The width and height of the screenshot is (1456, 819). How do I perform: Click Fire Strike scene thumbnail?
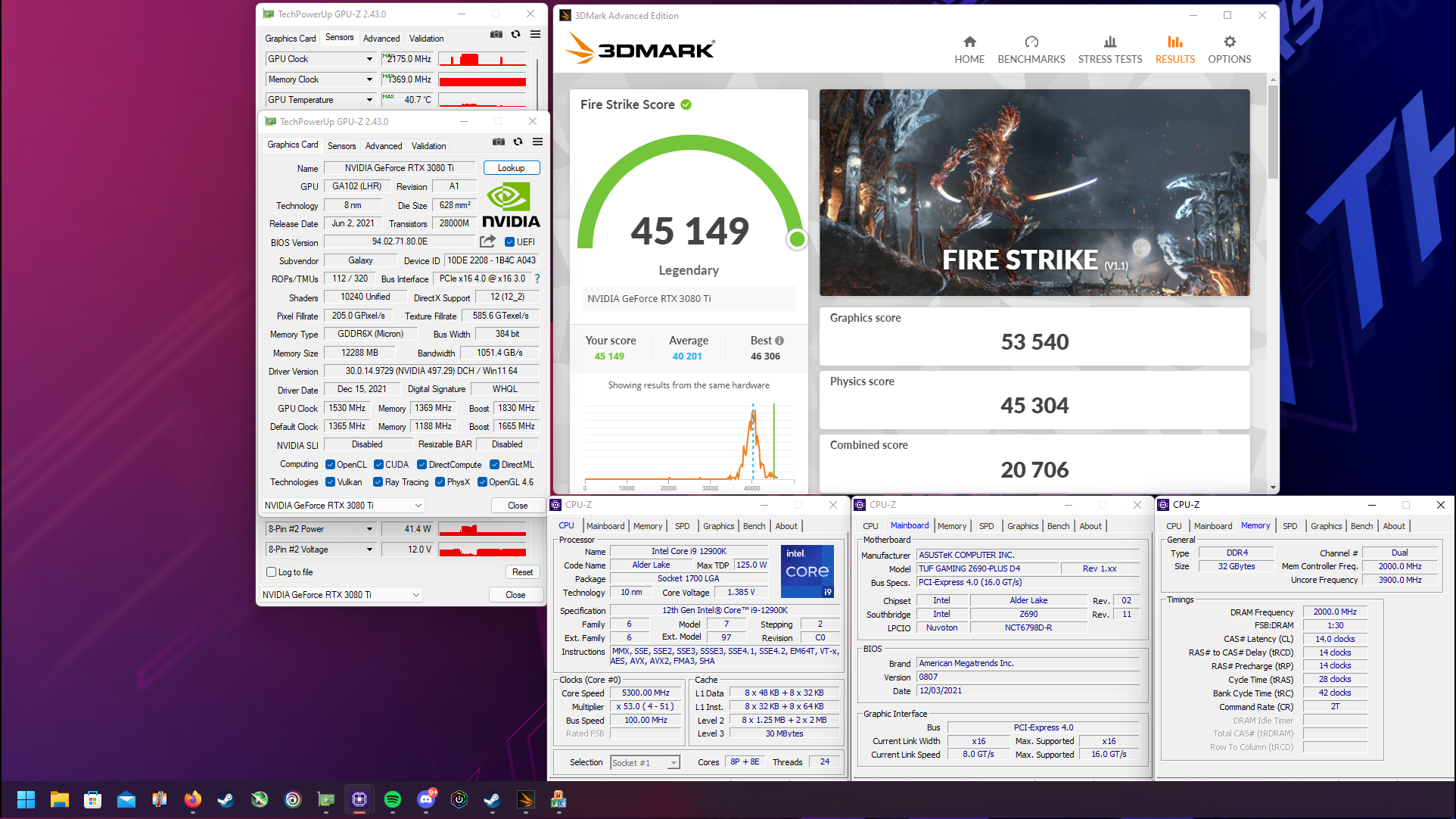1034,192
